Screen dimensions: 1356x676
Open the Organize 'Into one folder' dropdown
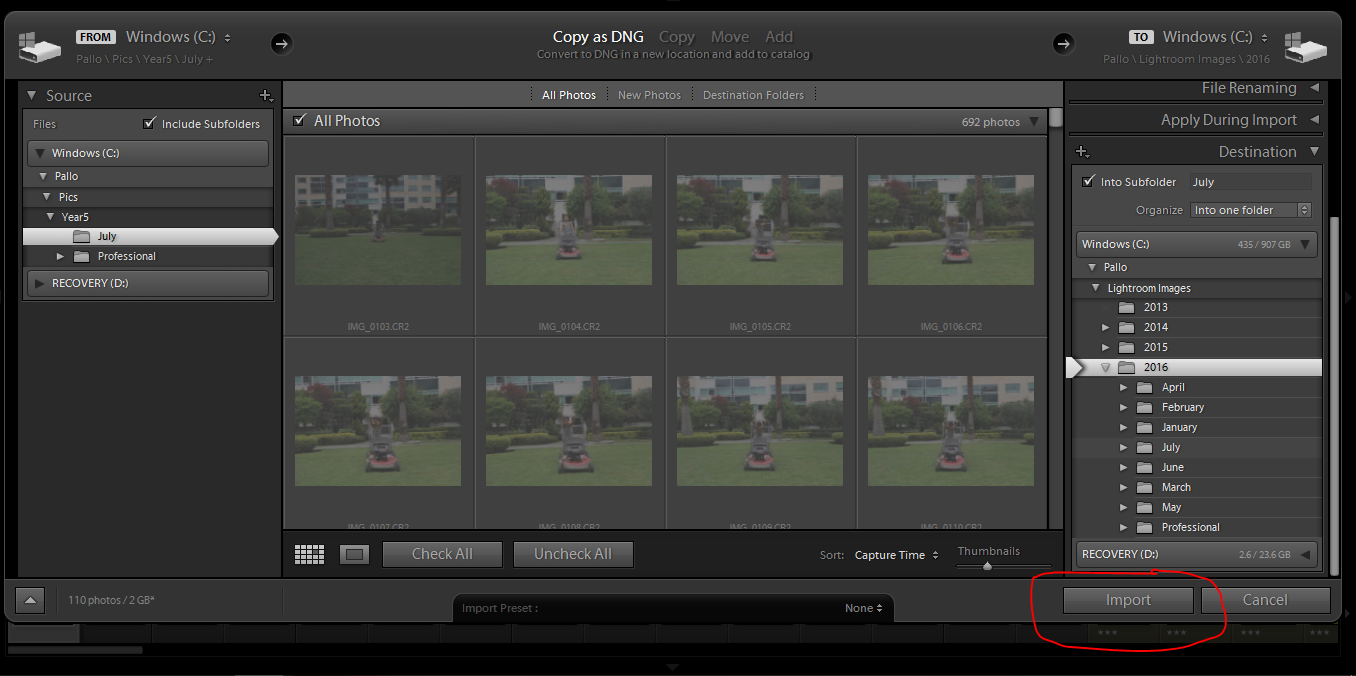pyautogui.click(x=1251, y=210)
